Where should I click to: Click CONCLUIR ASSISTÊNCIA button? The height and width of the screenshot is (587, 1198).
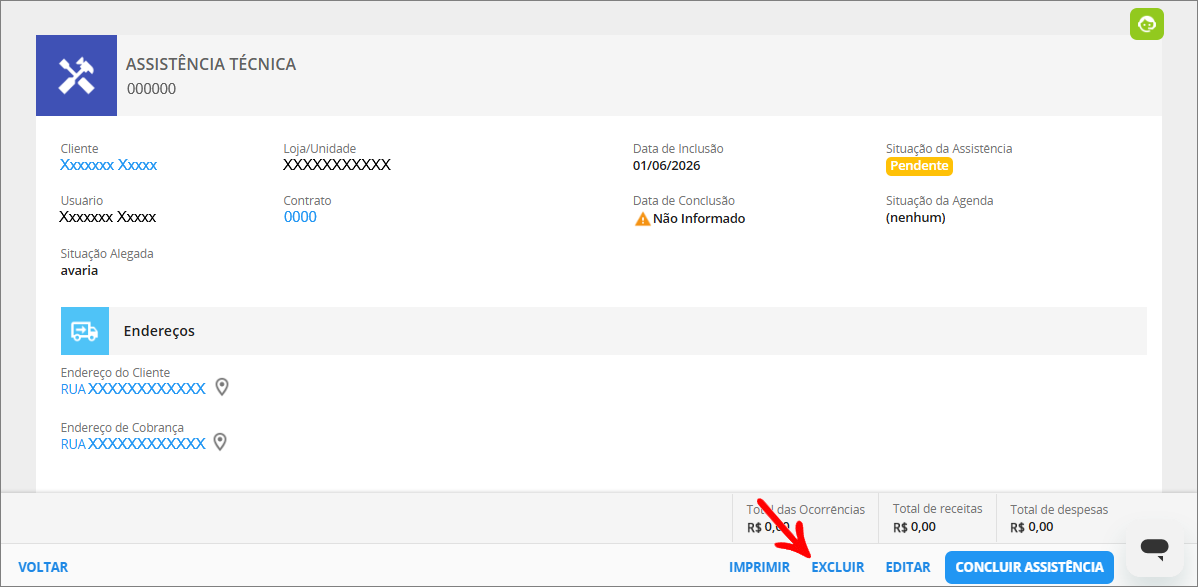(x=1029, y=567)
